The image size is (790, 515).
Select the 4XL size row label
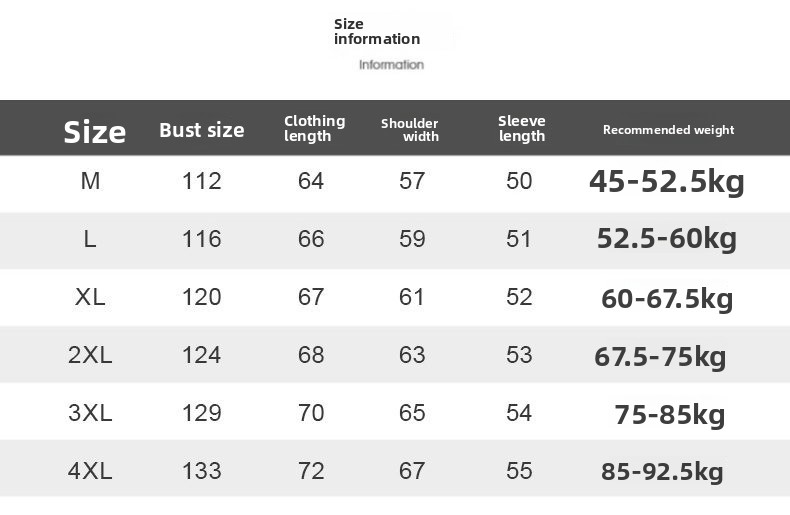pos(90,471)
